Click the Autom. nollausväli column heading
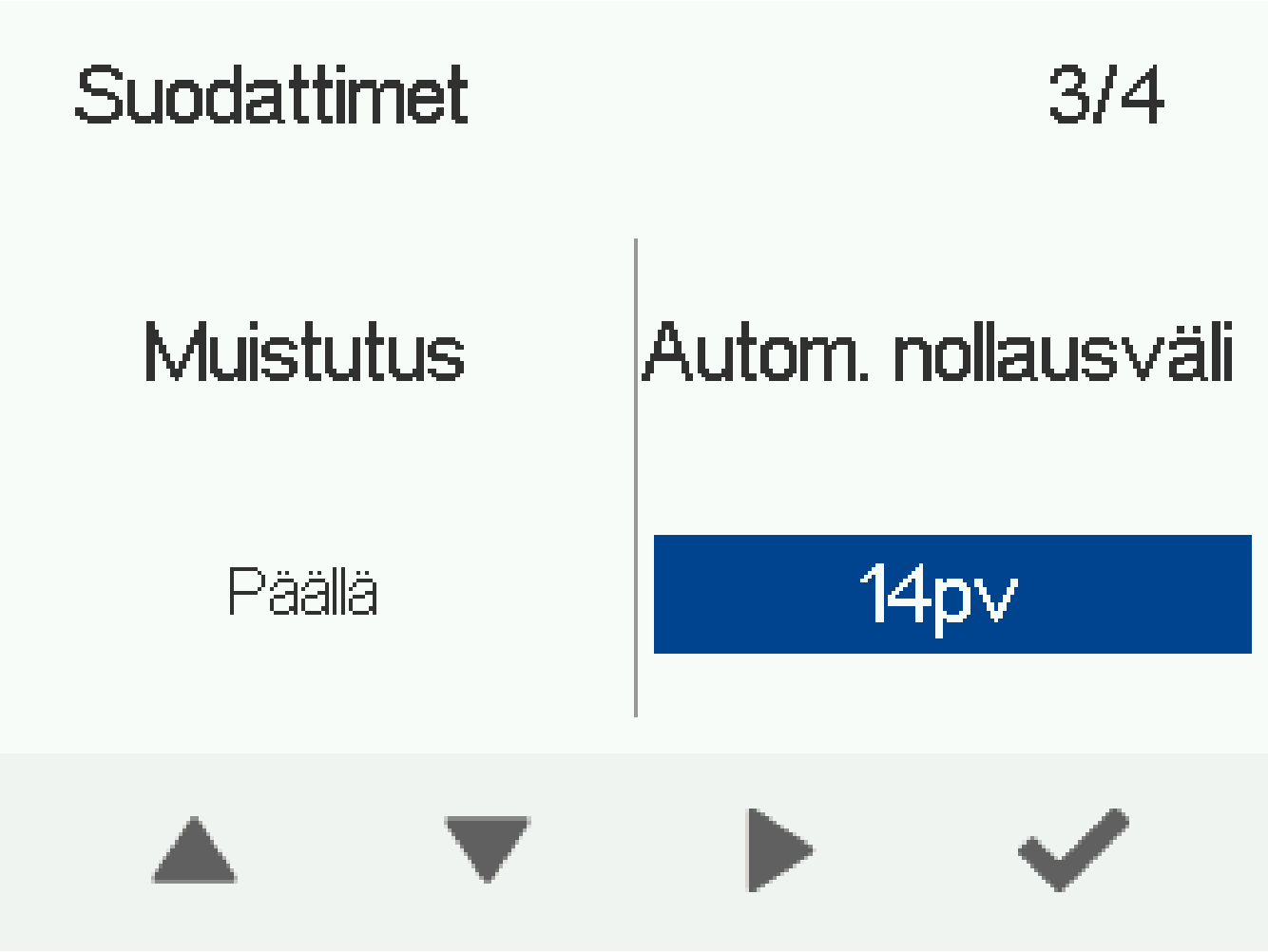Image resolution: width=1268 pixels, height=952 pixels. (x=938, y=353)
